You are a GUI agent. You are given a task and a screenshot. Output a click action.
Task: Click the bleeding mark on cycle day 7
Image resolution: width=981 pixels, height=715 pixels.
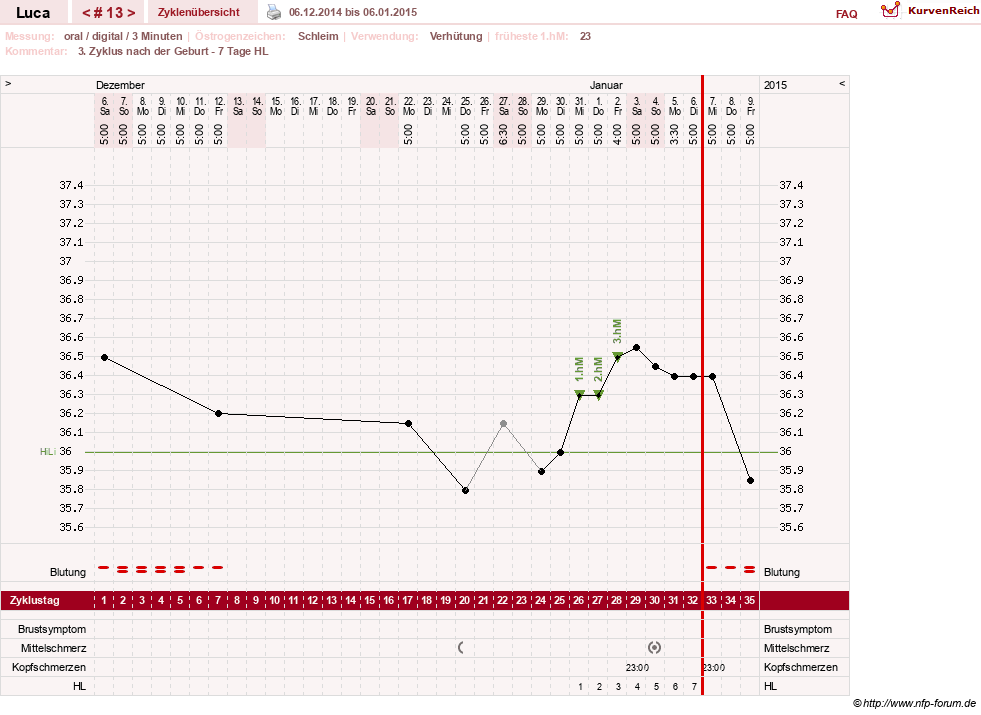pos(218,567)
